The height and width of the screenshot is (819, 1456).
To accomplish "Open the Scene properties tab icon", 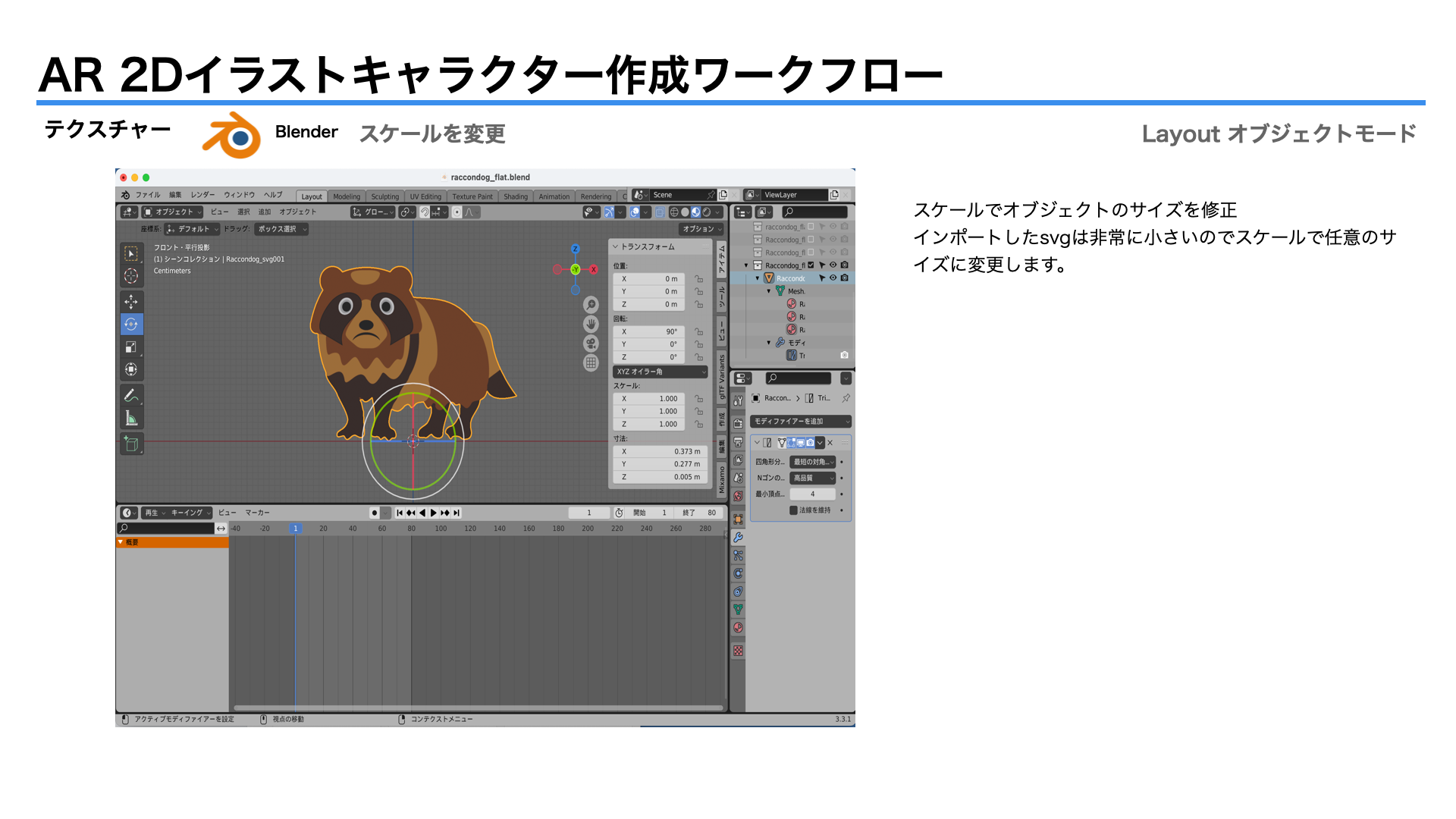I will coord(738,479).
